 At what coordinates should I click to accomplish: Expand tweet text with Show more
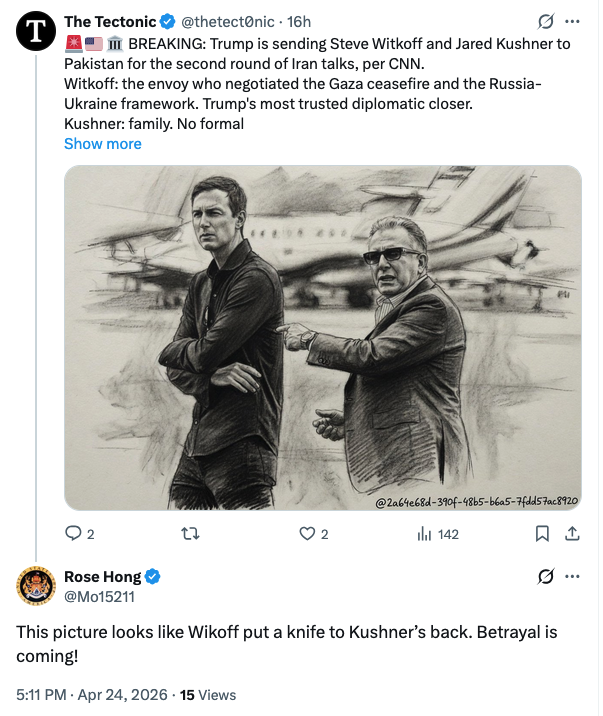pyautogui.click(x=102, y=143)
